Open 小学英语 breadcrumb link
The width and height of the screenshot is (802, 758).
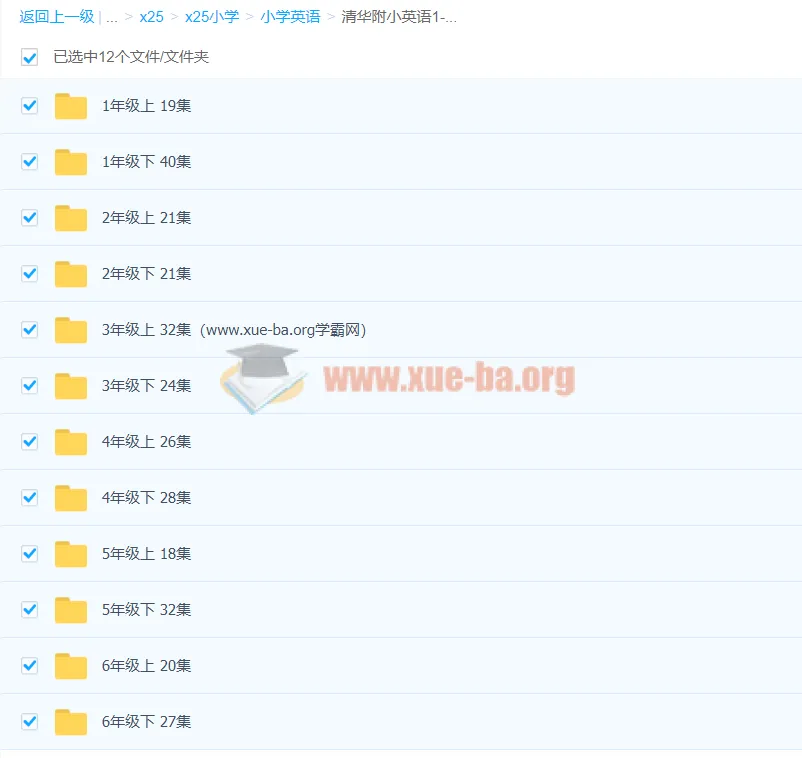pyautogui.click(x=290, y=17)
